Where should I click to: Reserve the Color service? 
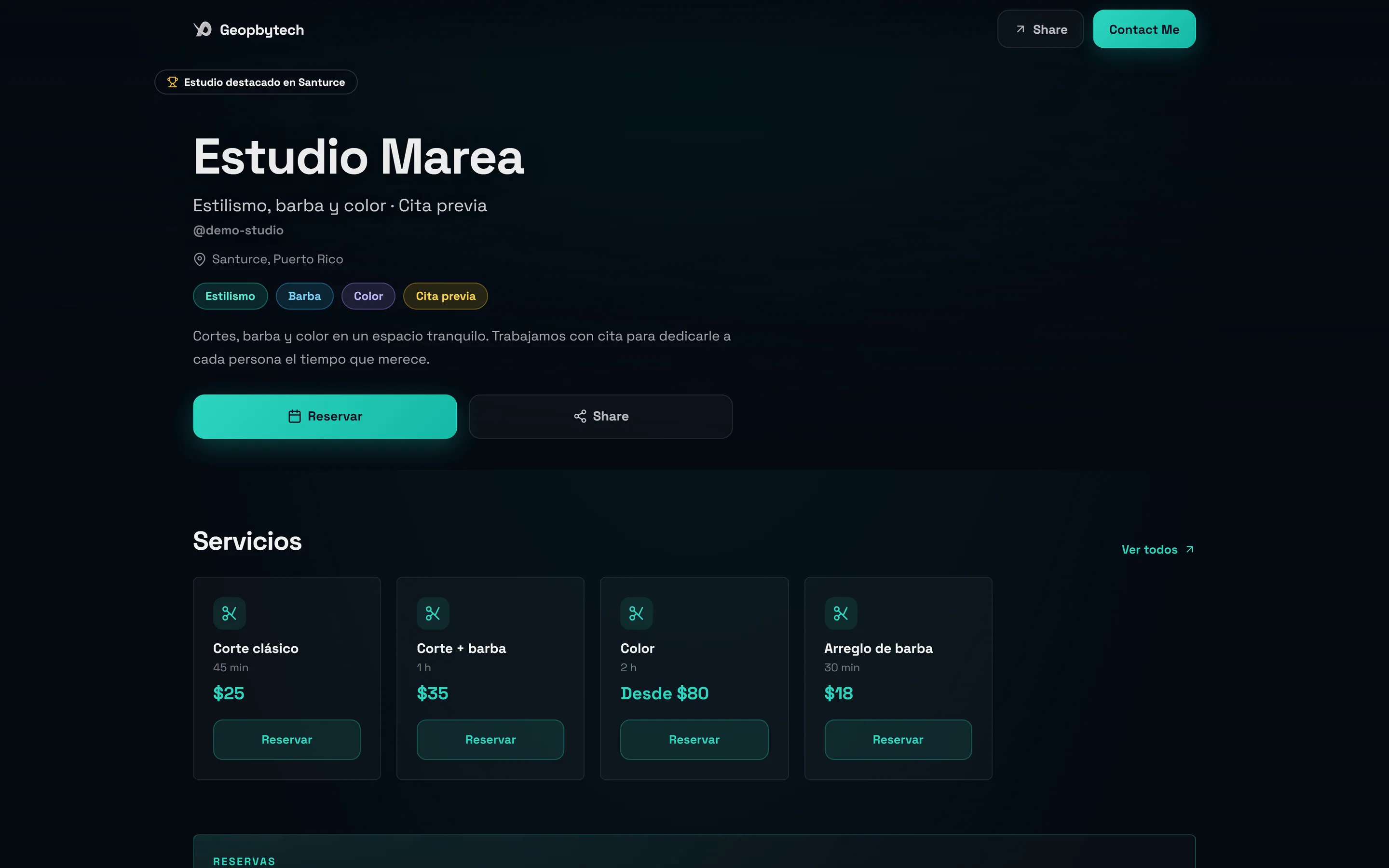click(694, 739)
